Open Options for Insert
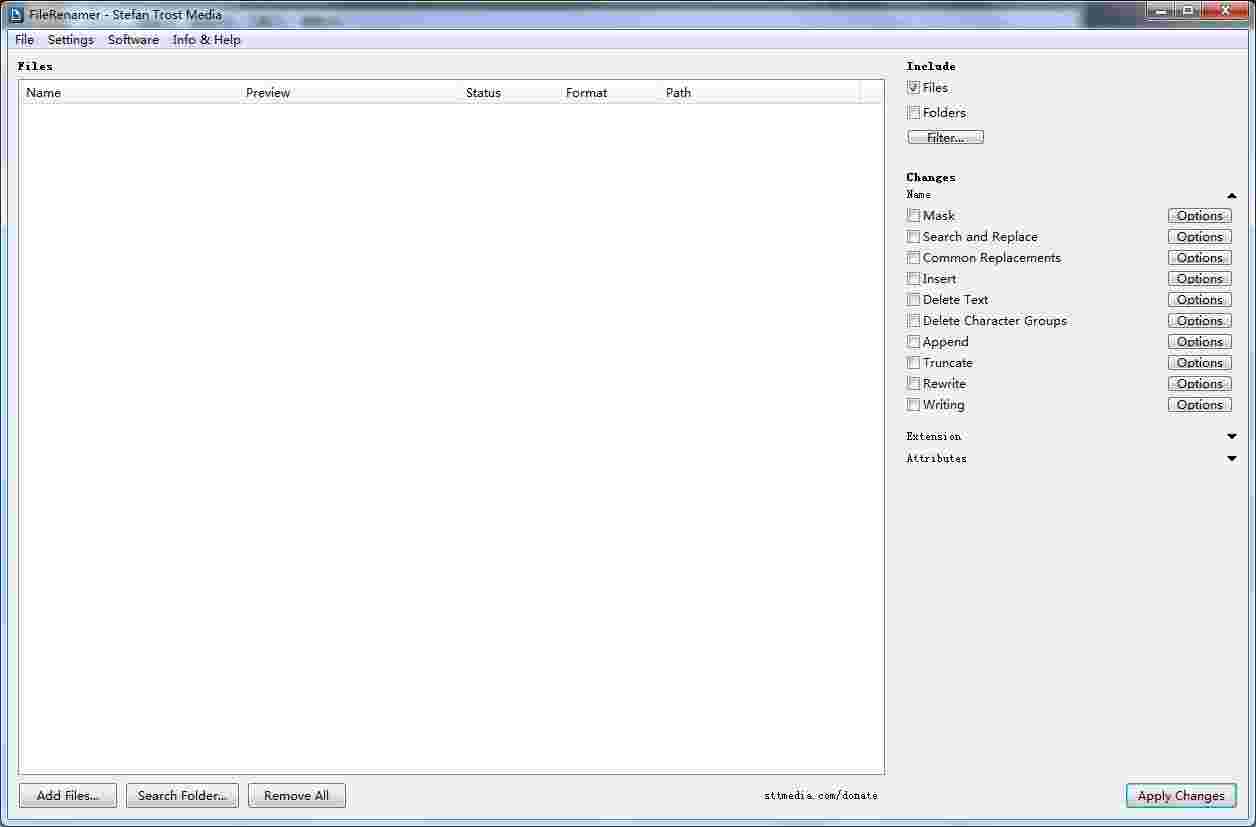Image resolution: width=1256 pixels, height=827 pixels. pos(1200,279)
